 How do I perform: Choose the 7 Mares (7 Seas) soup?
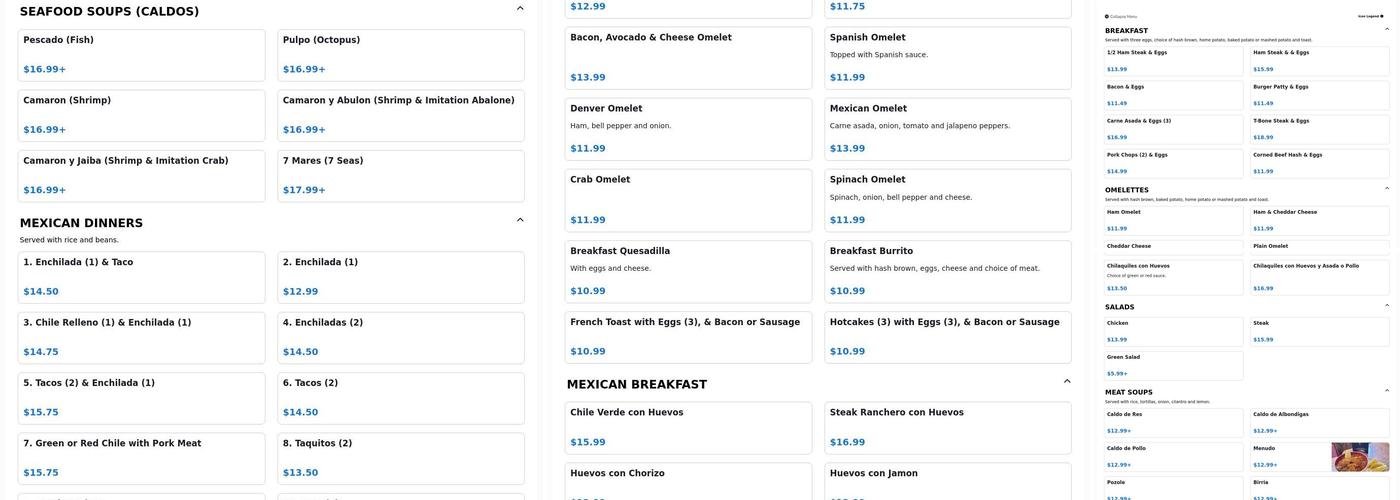tap(400, 176)
